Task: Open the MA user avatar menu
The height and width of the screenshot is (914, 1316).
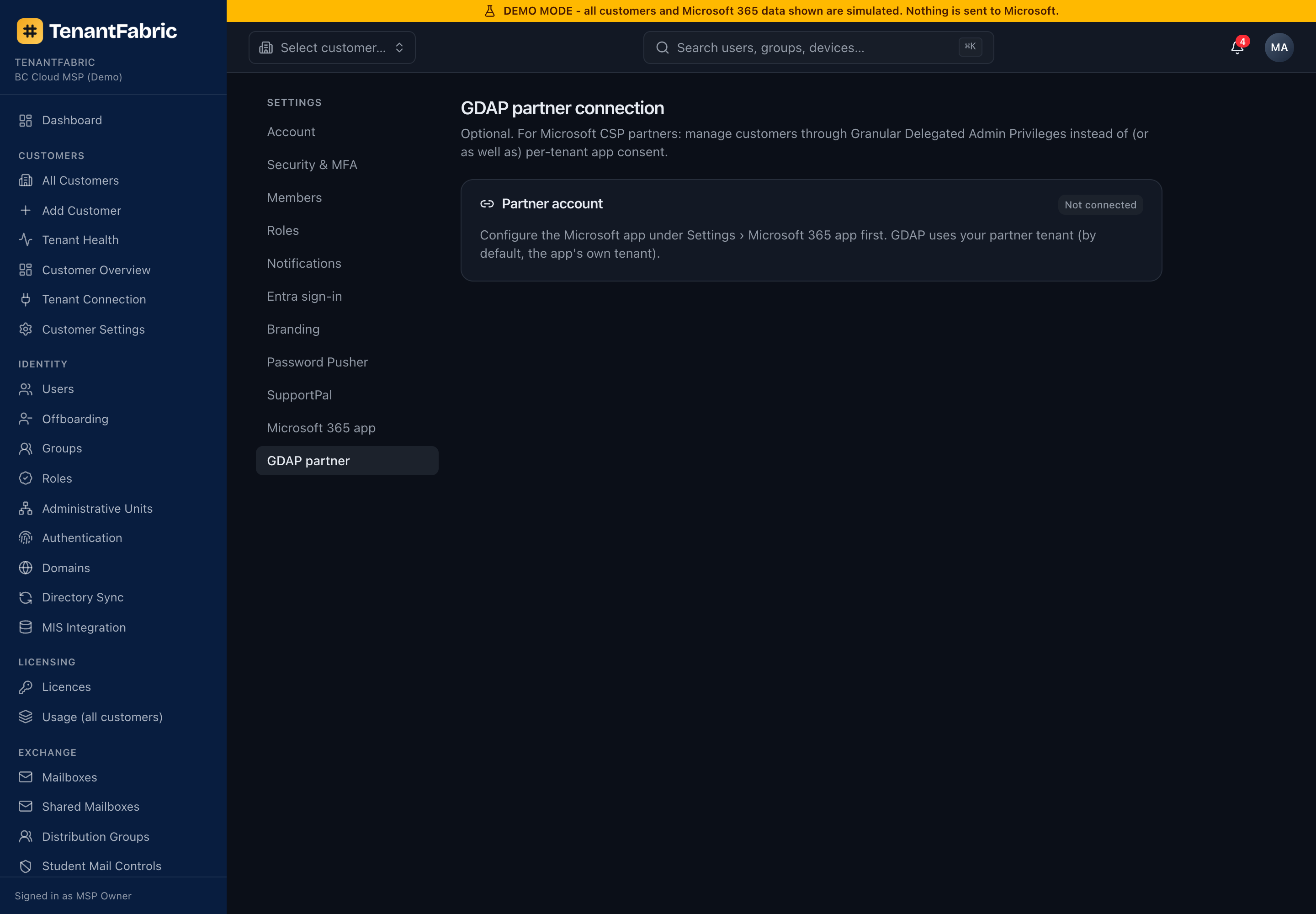Action: coord(1279,48)
